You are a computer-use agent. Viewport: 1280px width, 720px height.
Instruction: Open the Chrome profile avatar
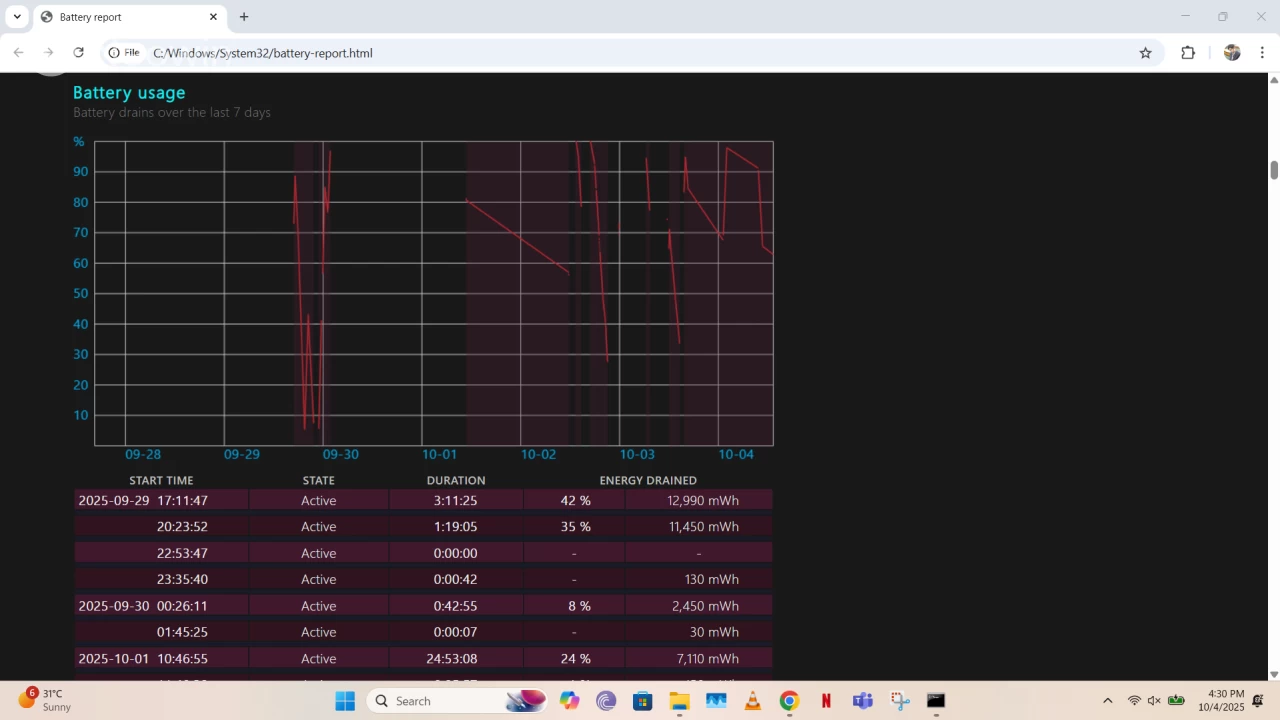(1232, 53)
